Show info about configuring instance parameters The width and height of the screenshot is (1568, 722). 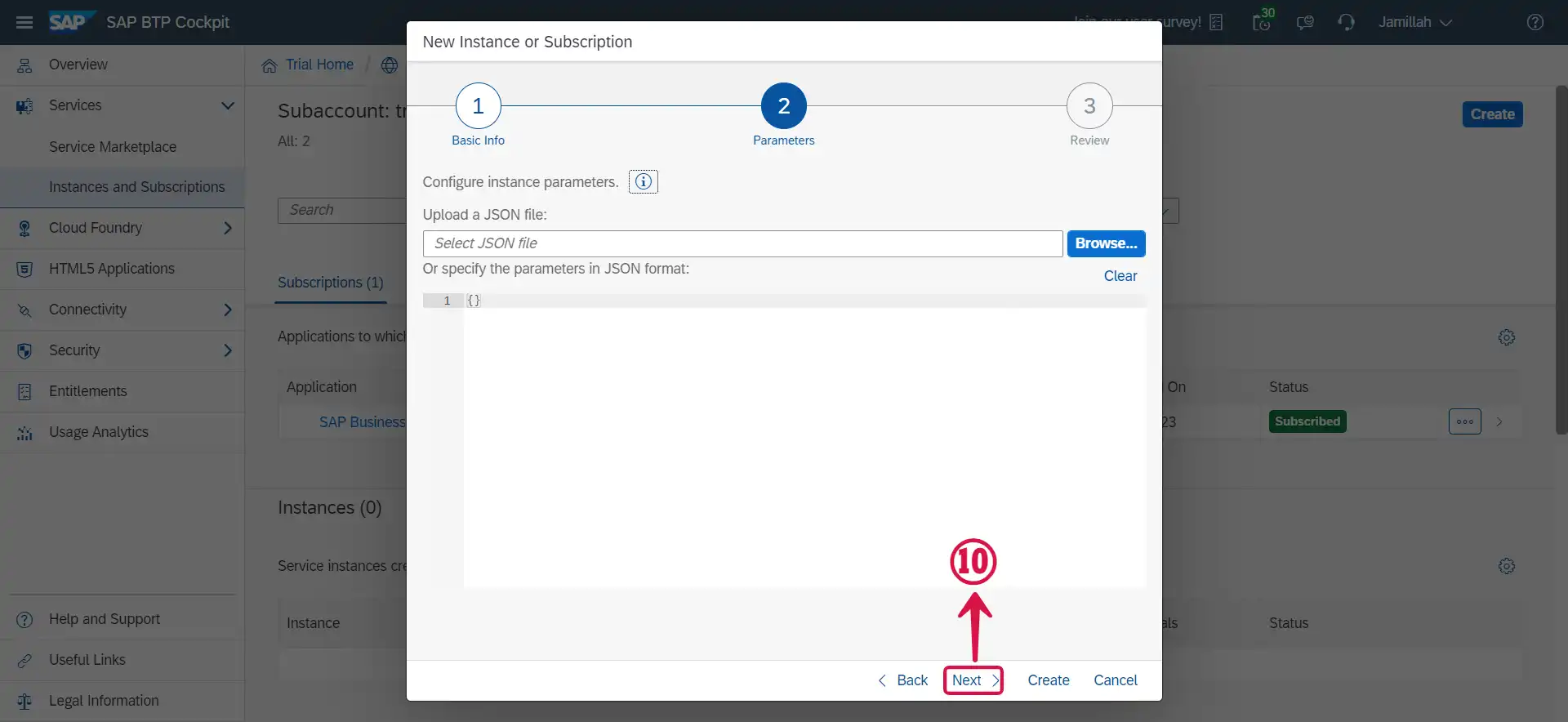click(x=644, y=181)
